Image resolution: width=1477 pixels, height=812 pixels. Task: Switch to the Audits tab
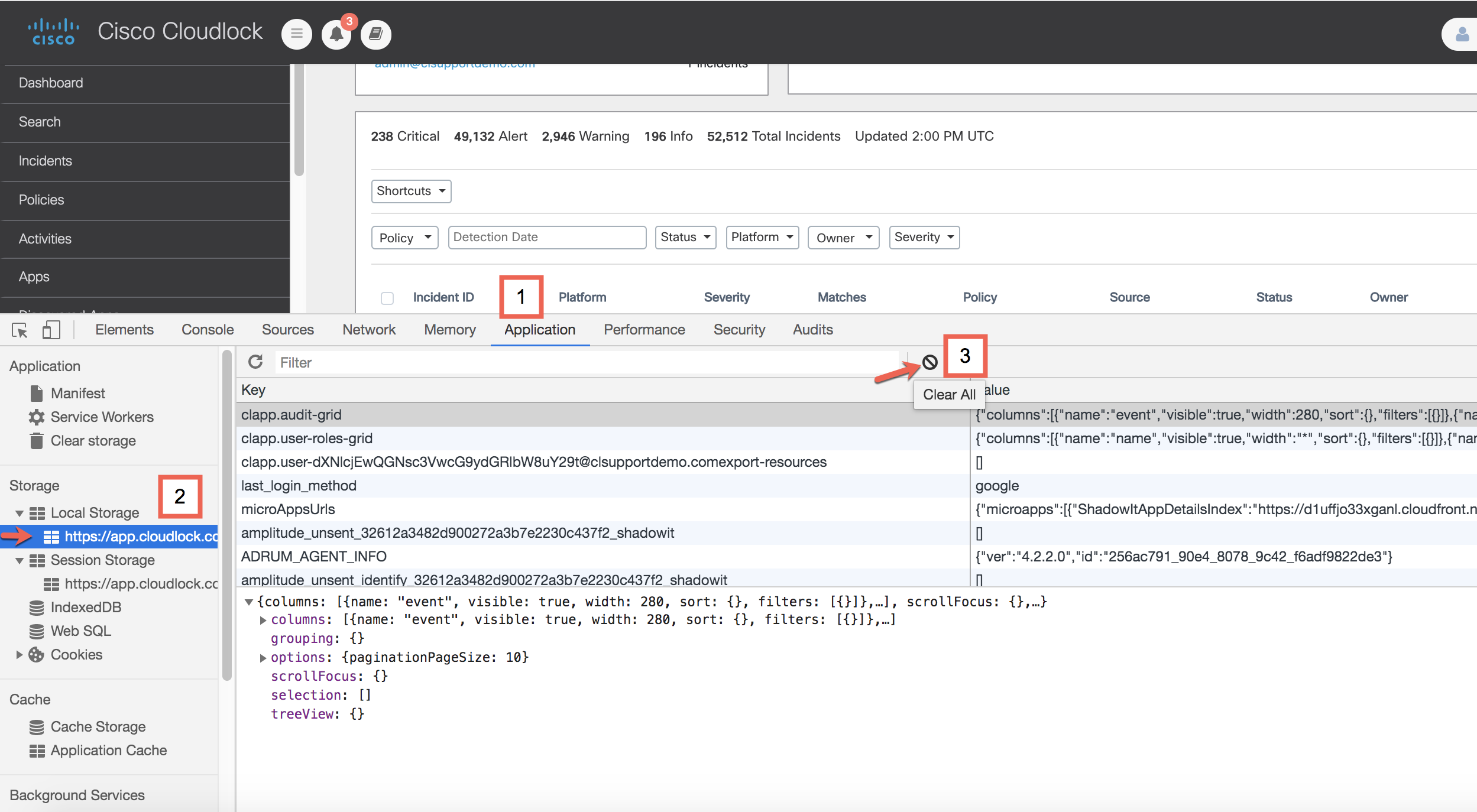813,330
